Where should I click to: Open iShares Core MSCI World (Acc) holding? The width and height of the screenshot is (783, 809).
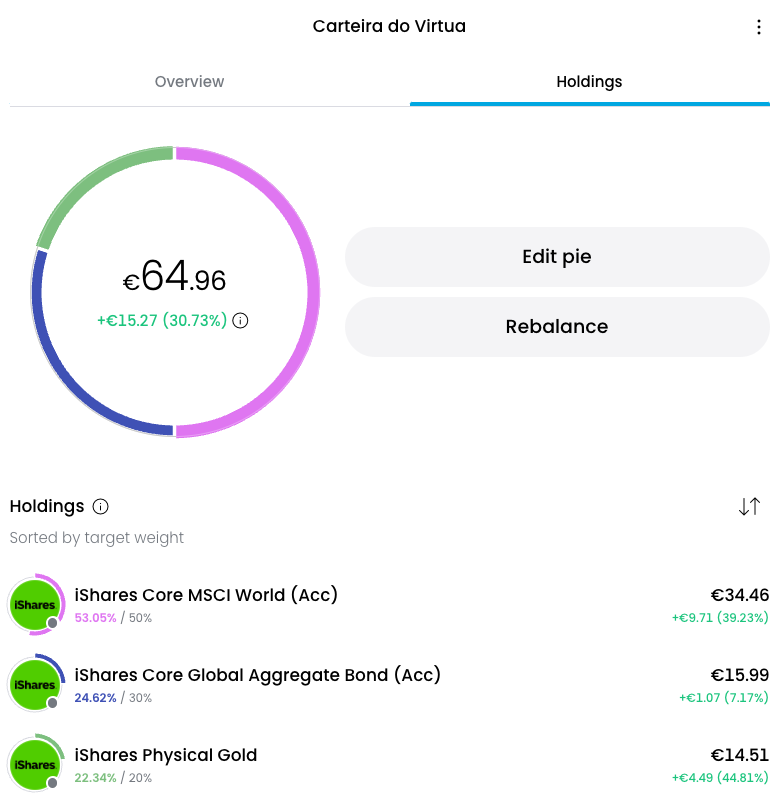point(389,605)
